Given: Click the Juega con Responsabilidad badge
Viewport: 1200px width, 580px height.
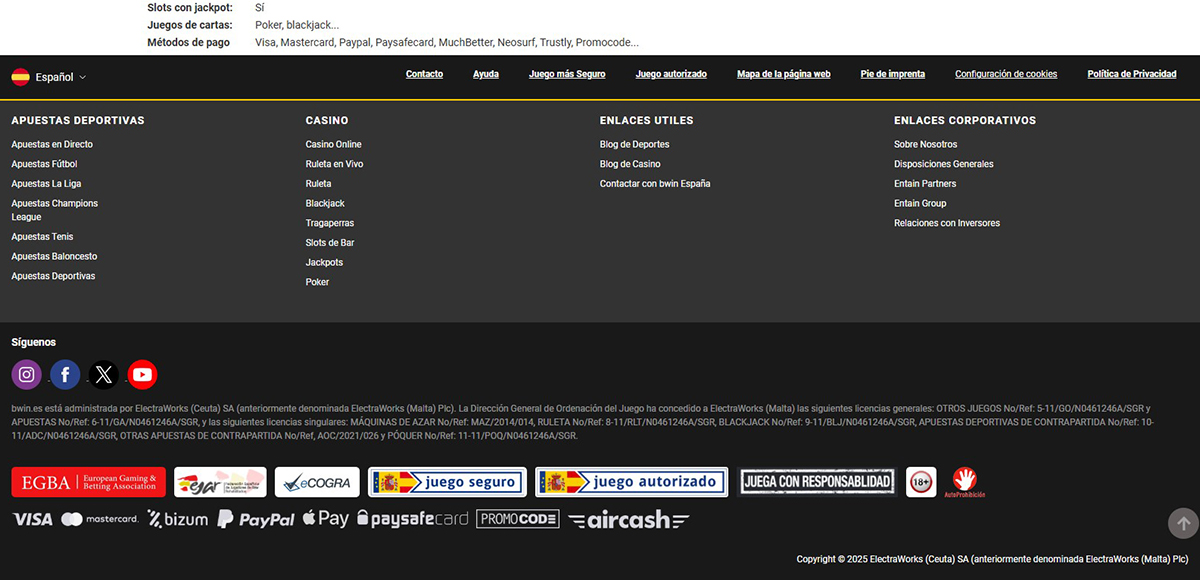Looking at the screenshot, I should click(x=817, y=482).
